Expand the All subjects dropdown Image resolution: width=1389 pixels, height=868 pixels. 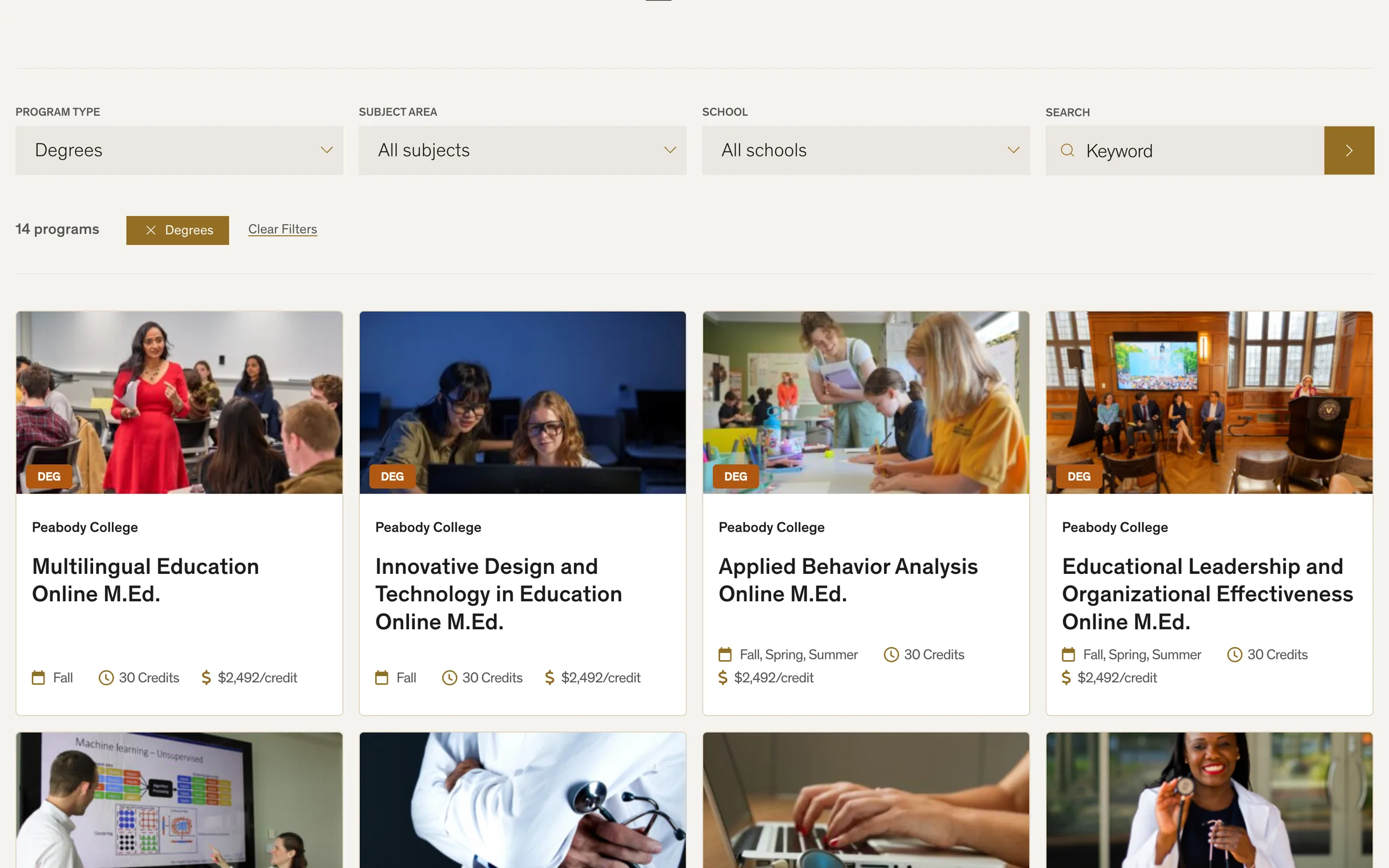tap(523, 150)
